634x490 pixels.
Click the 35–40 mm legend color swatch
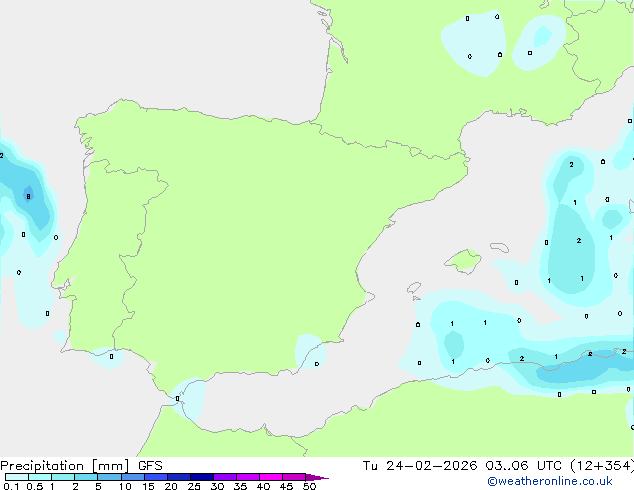pyautogui.click(x=248, y=477)
